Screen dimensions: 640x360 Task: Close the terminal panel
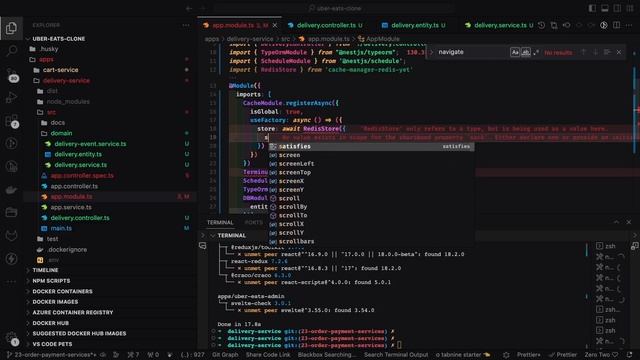pos(629,222)
